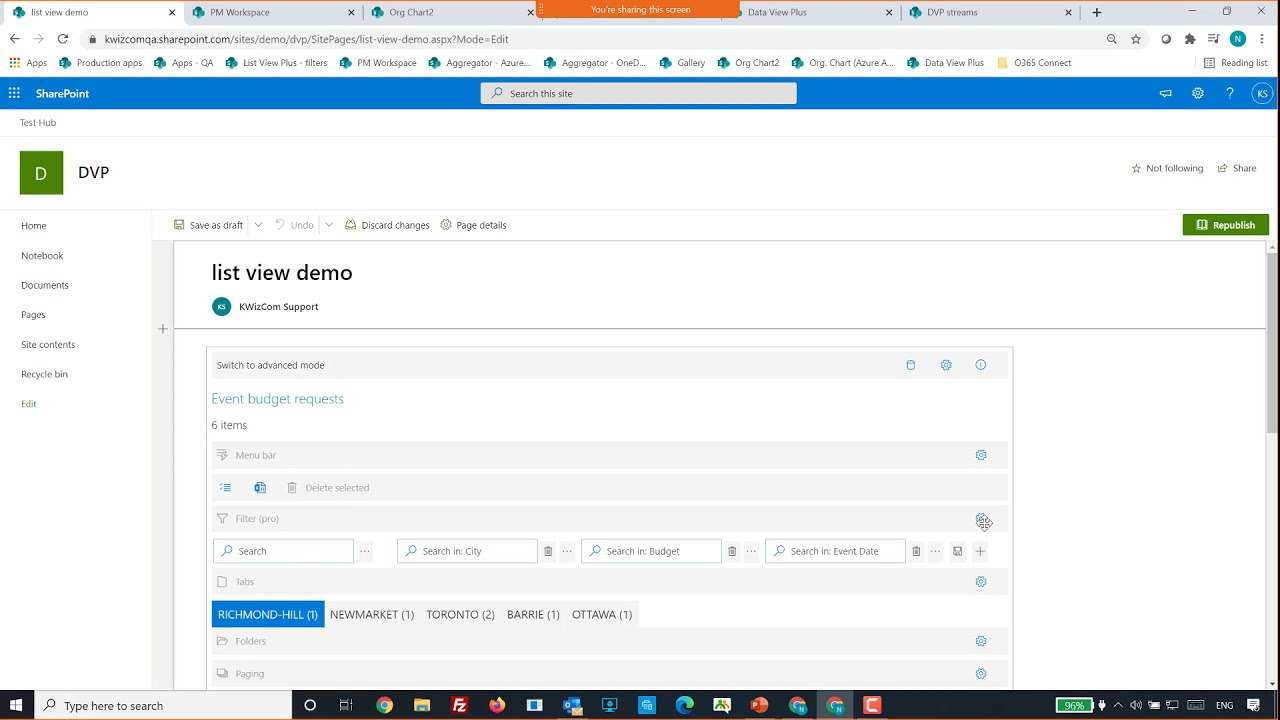Screen dimensions: 1280x720
Task: Switch to the PM Workspace browser tab
Action: 270,12
